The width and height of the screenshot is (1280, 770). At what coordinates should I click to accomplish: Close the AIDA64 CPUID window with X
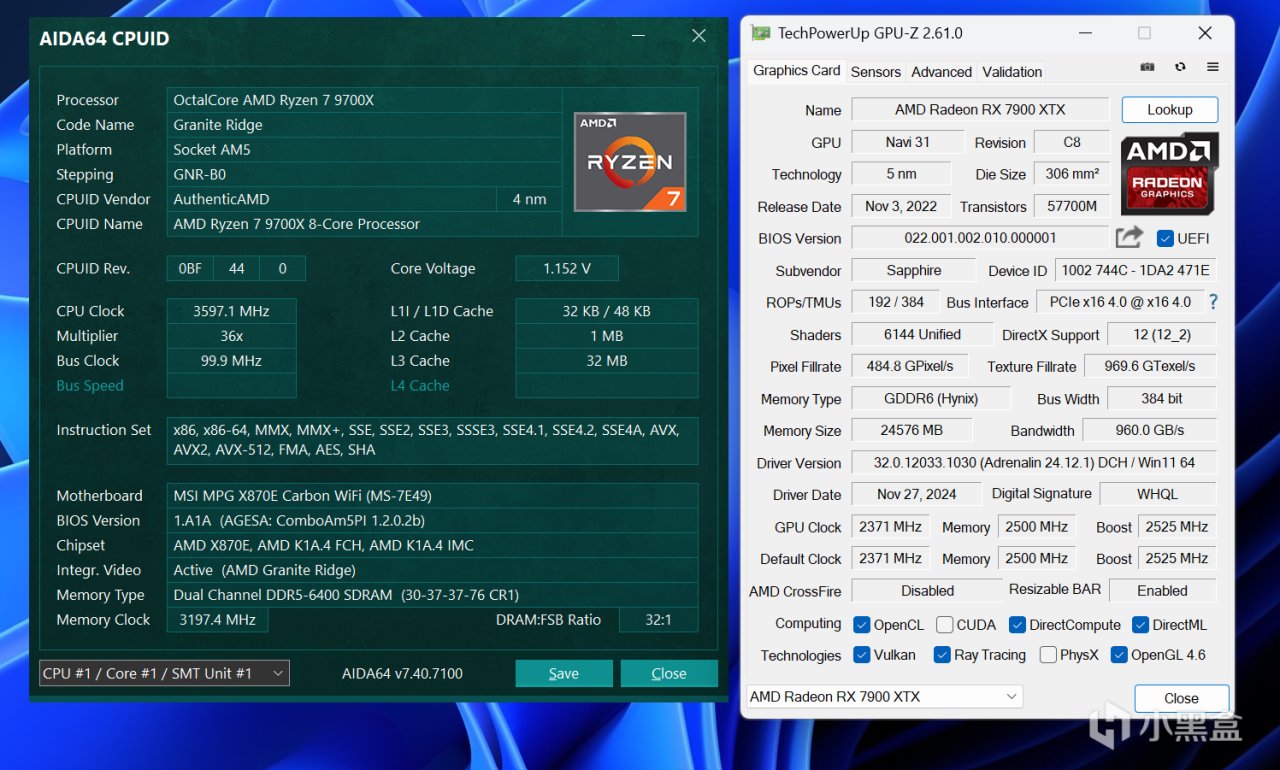pyautogui.click(x=699, y=36)
